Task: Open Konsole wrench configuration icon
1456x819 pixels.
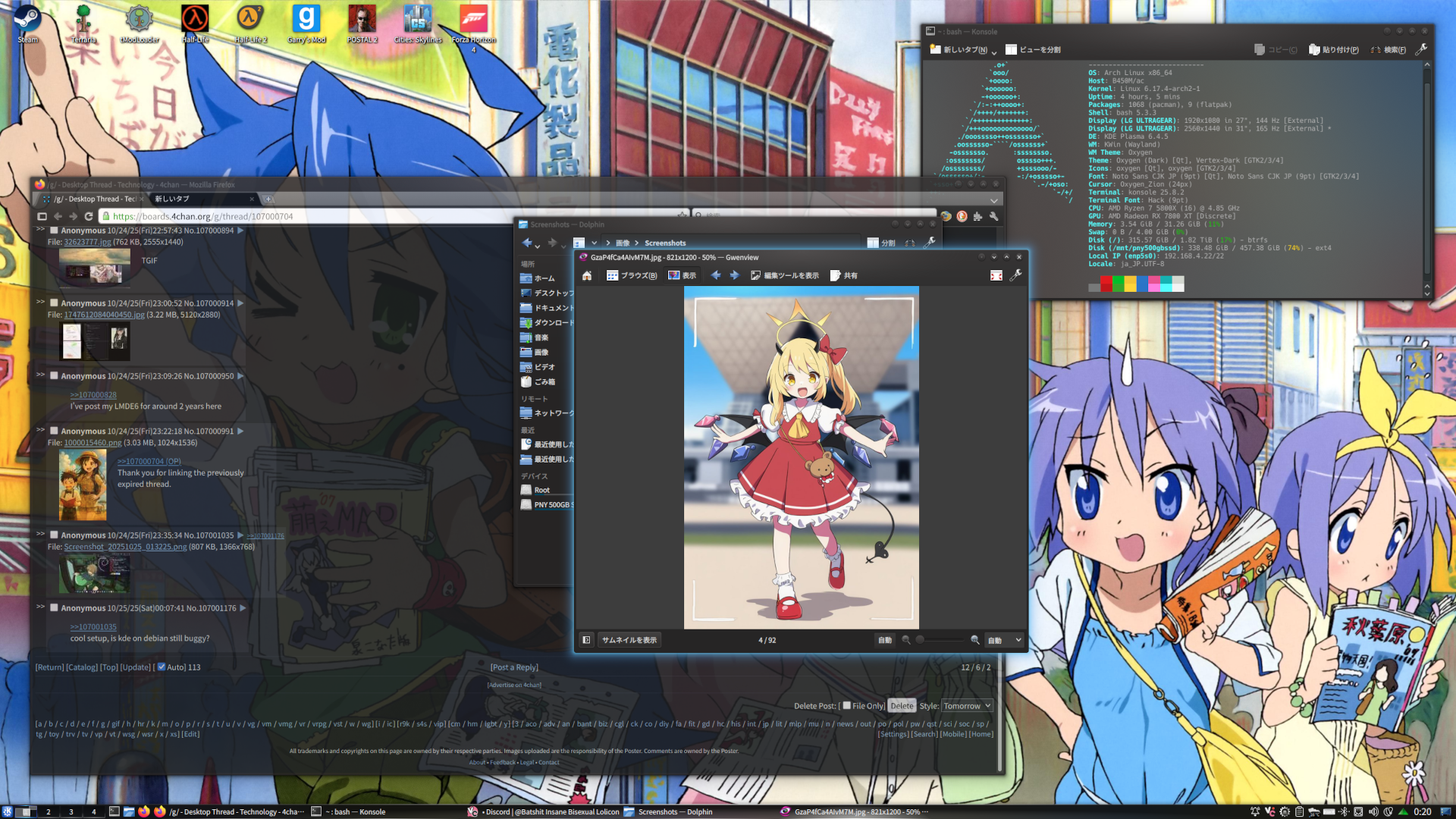Action: (1421, 49)
